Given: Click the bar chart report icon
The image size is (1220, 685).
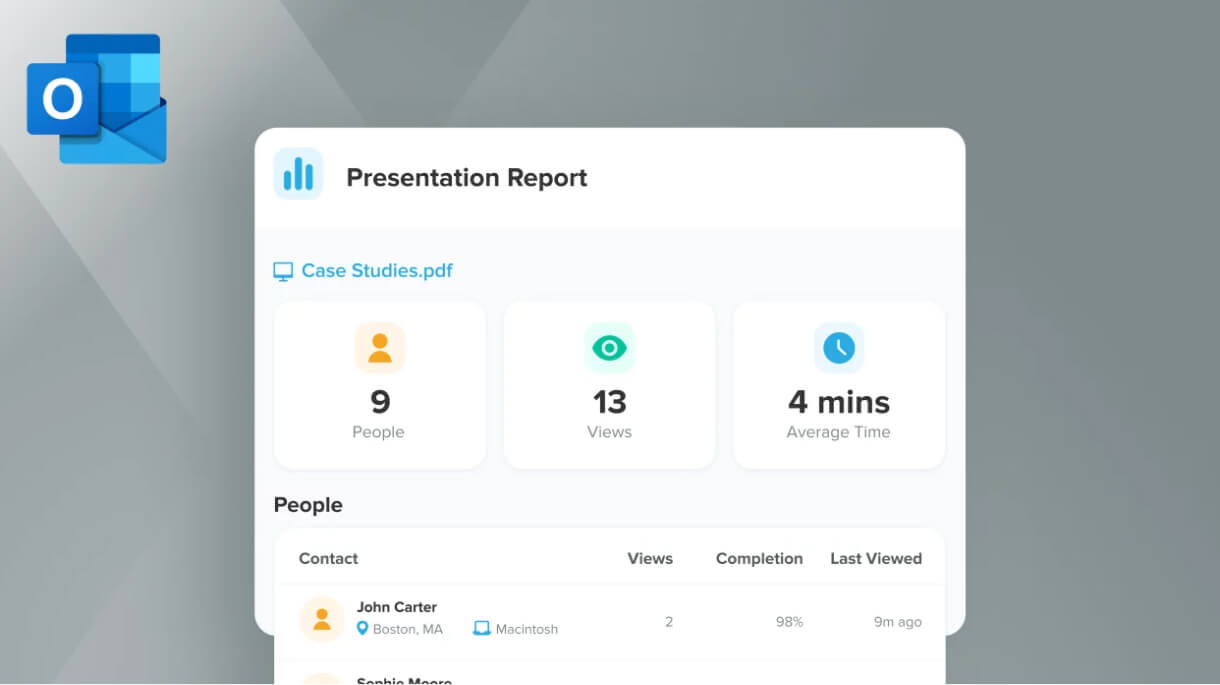Looking at the screenshot, I should pos(298,174).
